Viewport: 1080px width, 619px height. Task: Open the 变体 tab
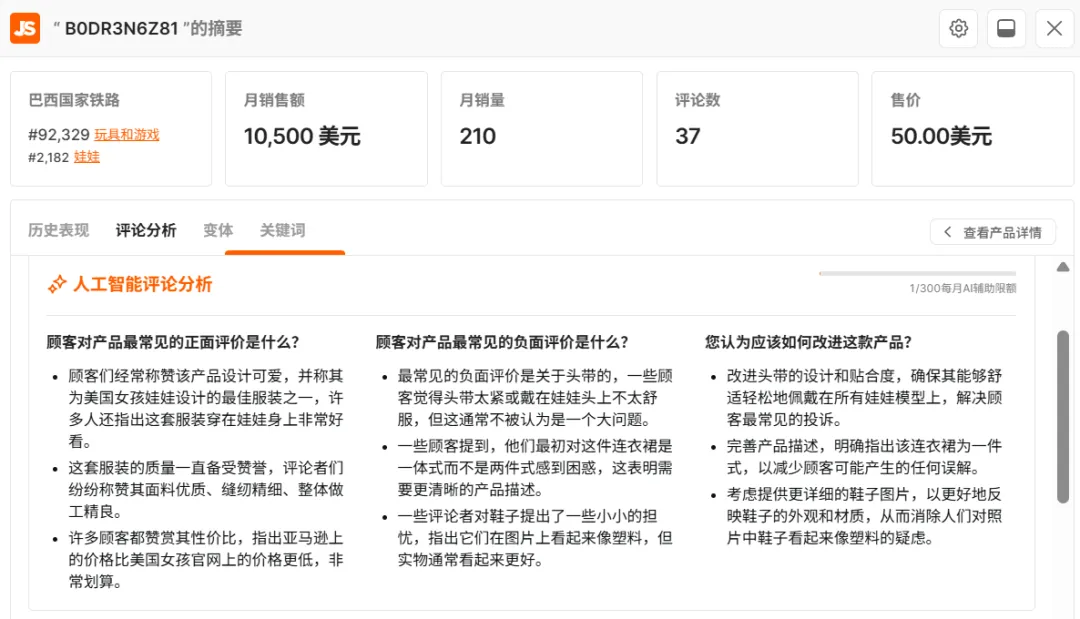click(218, 229)
